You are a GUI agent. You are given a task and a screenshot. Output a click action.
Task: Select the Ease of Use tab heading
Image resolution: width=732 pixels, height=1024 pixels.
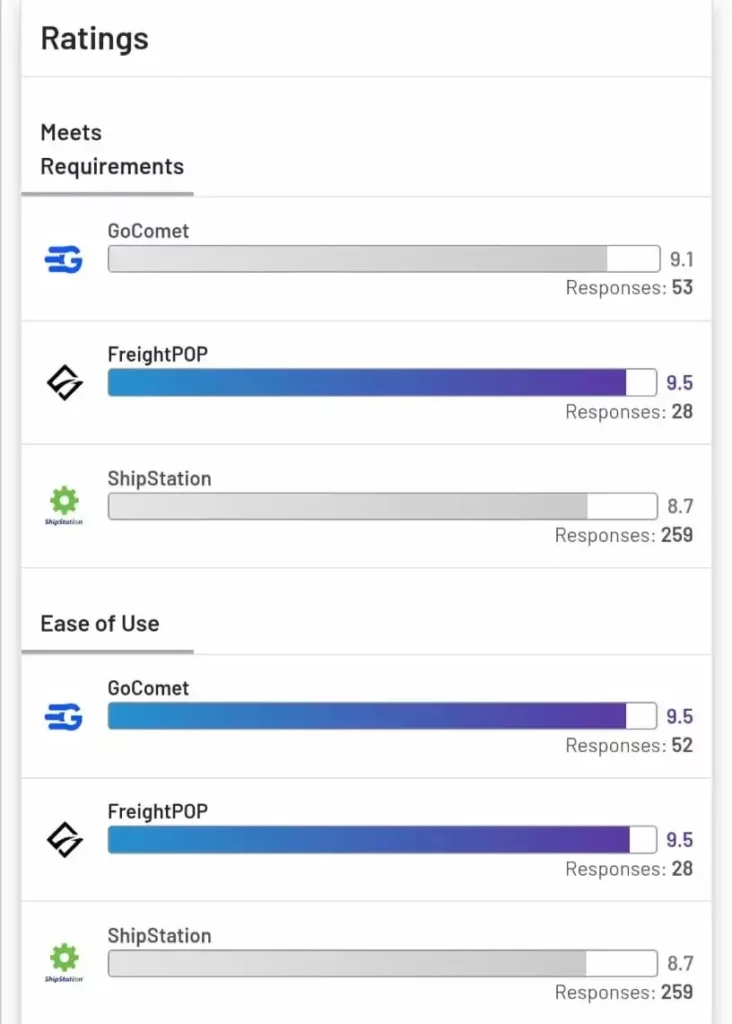[x=100, y=624]
